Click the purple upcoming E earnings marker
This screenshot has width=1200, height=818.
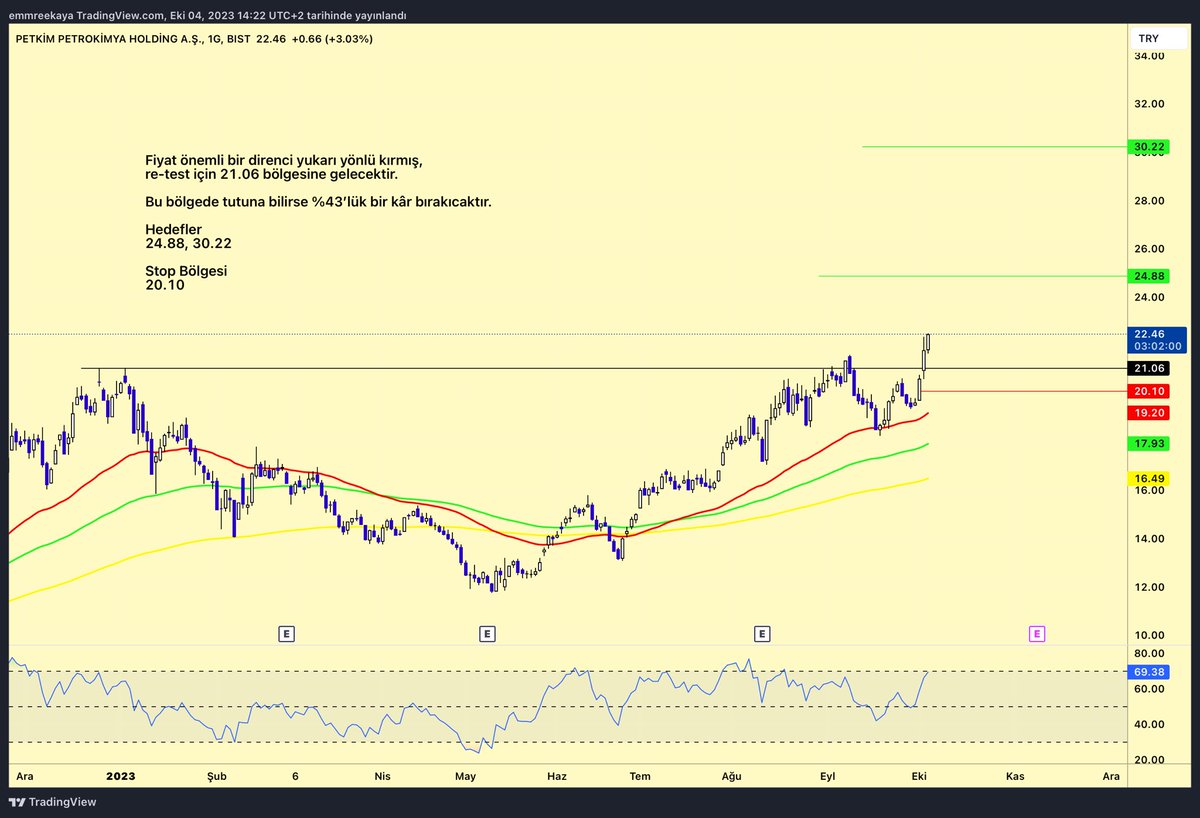point(1037,633)
